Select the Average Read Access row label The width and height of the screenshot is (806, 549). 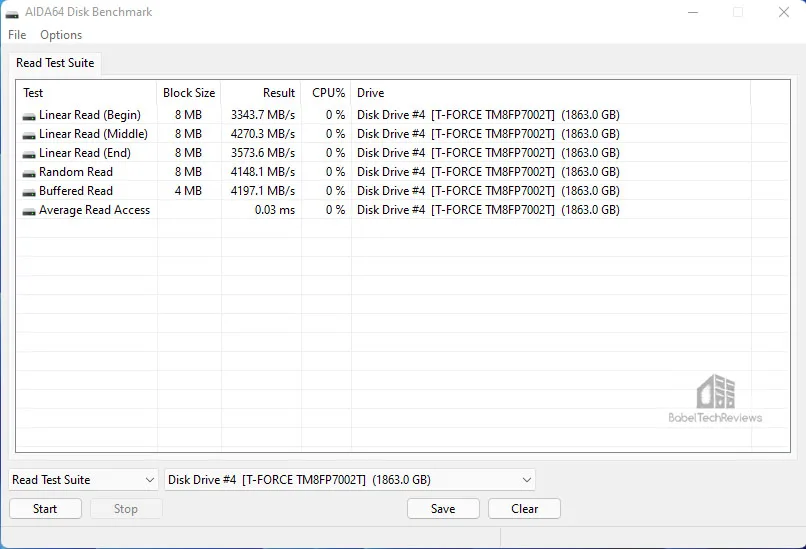point(95,210)
